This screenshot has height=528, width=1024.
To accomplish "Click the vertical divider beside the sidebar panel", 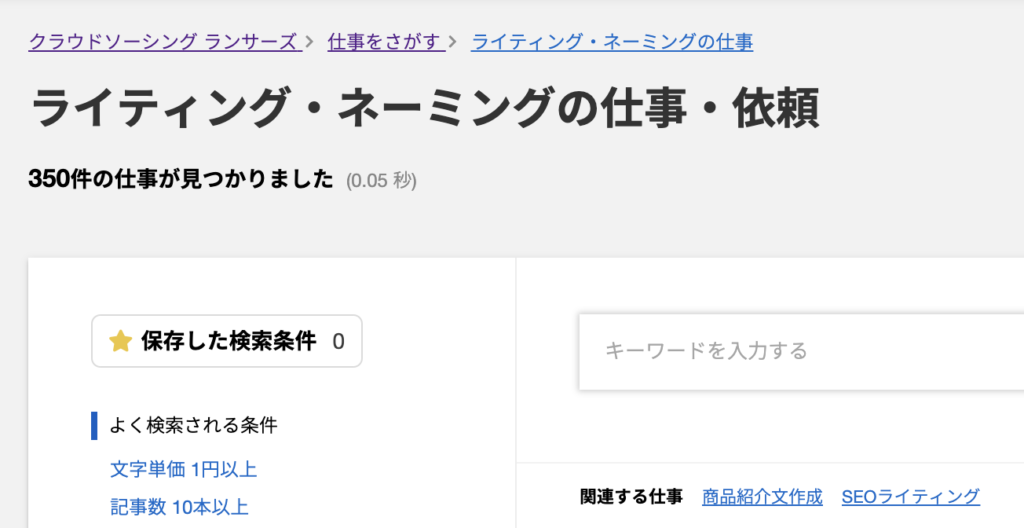I will [x=516, y=393].
